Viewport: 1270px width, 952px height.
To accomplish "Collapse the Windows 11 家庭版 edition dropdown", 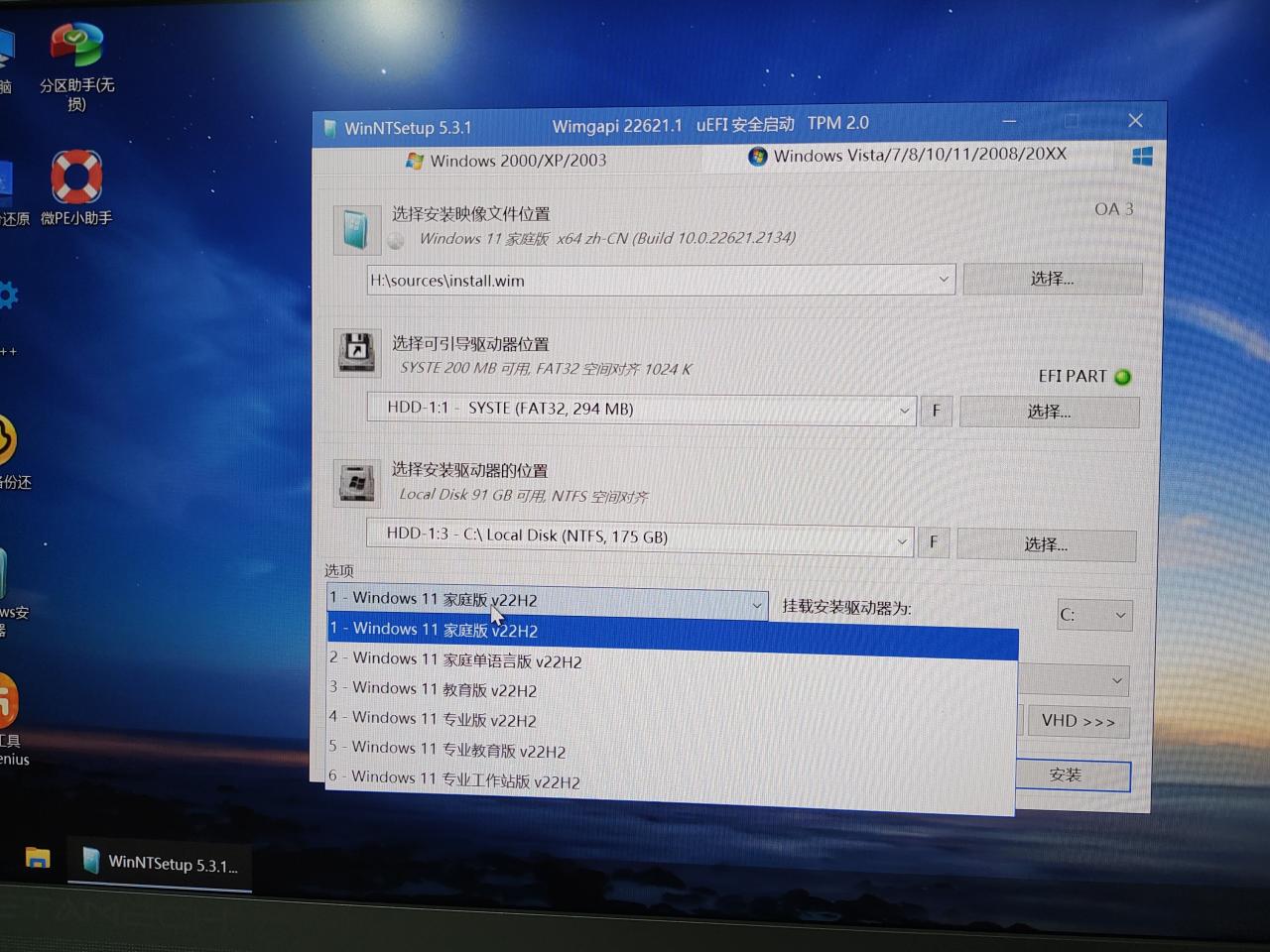I will (x=757, y=604).
